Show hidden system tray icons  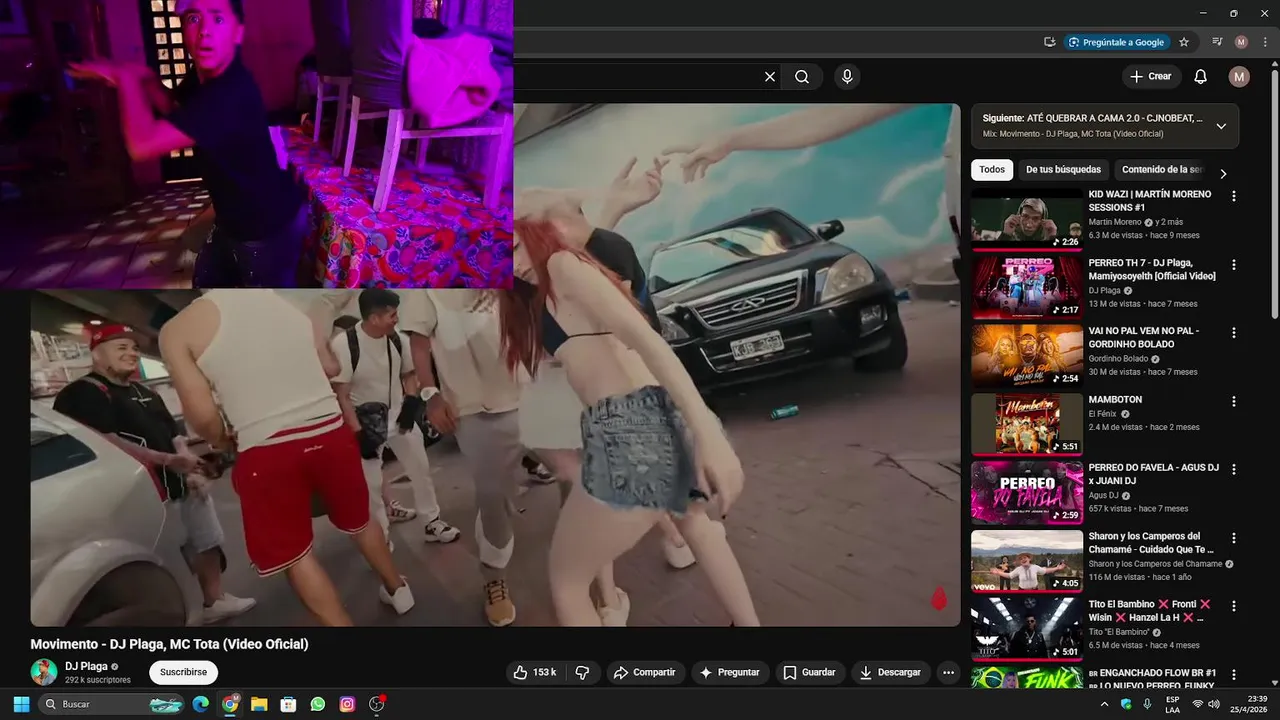point(1104,704)
